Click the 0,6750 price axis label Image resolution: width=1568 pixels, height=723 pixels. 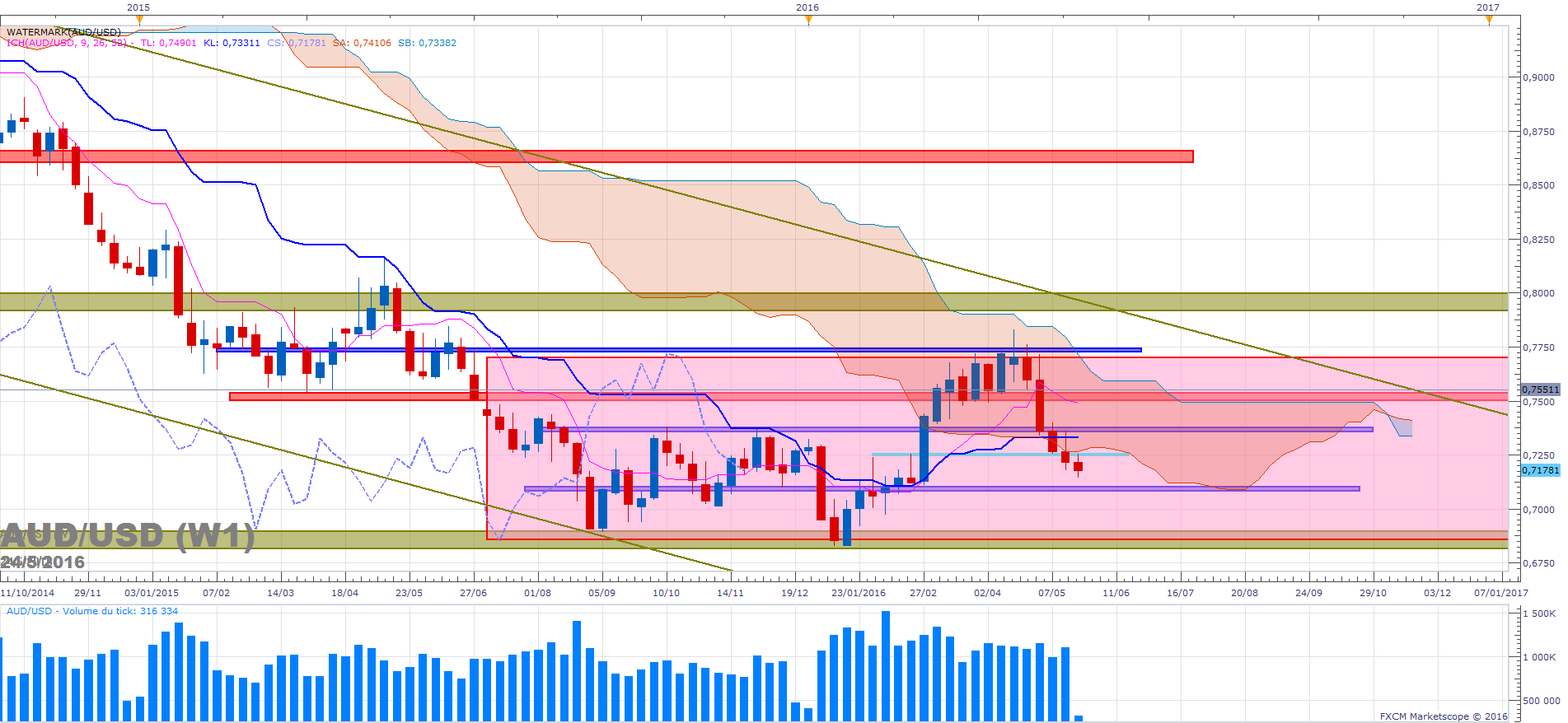pyautogui.click(x=1538, y=563)
